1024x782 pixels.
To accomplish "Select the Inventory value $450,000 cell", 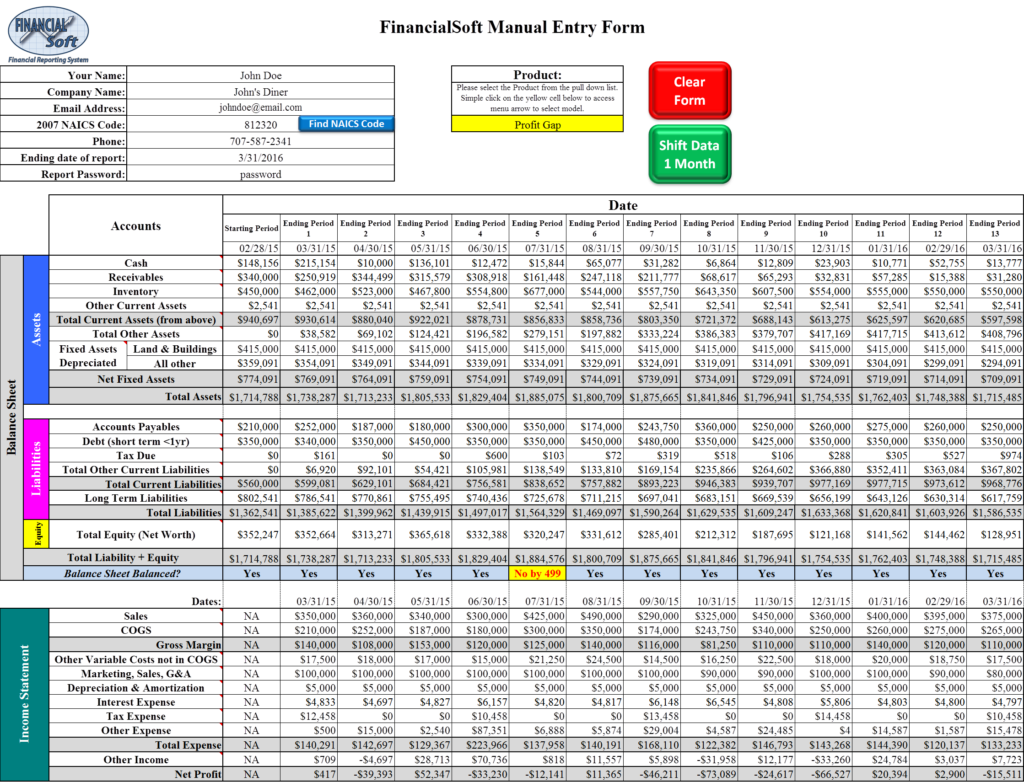I will click(x=251, y=291).
